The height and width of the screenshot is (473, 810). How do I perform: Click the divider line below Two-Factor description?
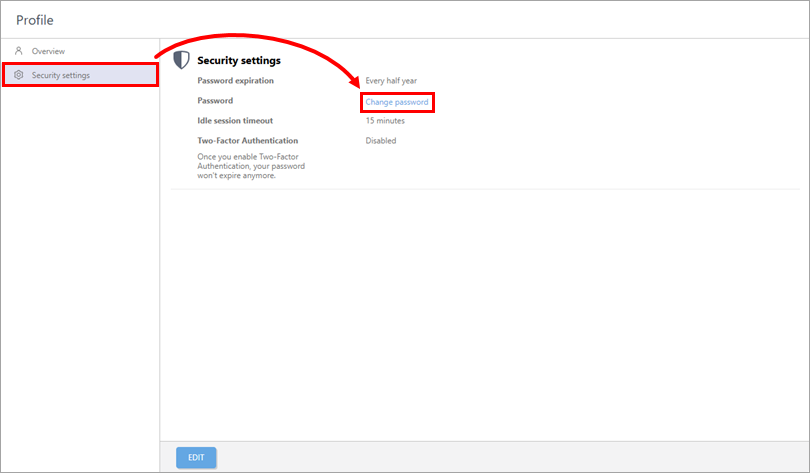tap(480, 188)
